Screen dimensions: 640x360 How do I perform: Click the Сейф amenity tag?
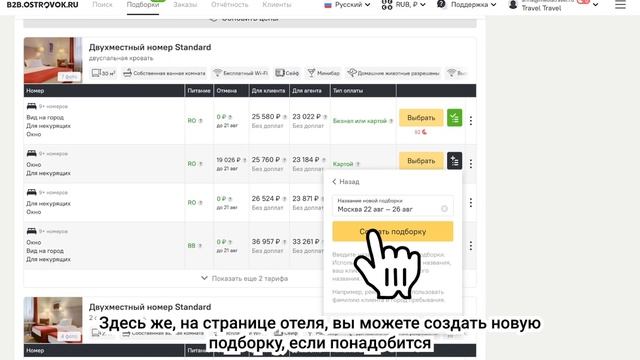pyautogui.click(x=287, y=73)
